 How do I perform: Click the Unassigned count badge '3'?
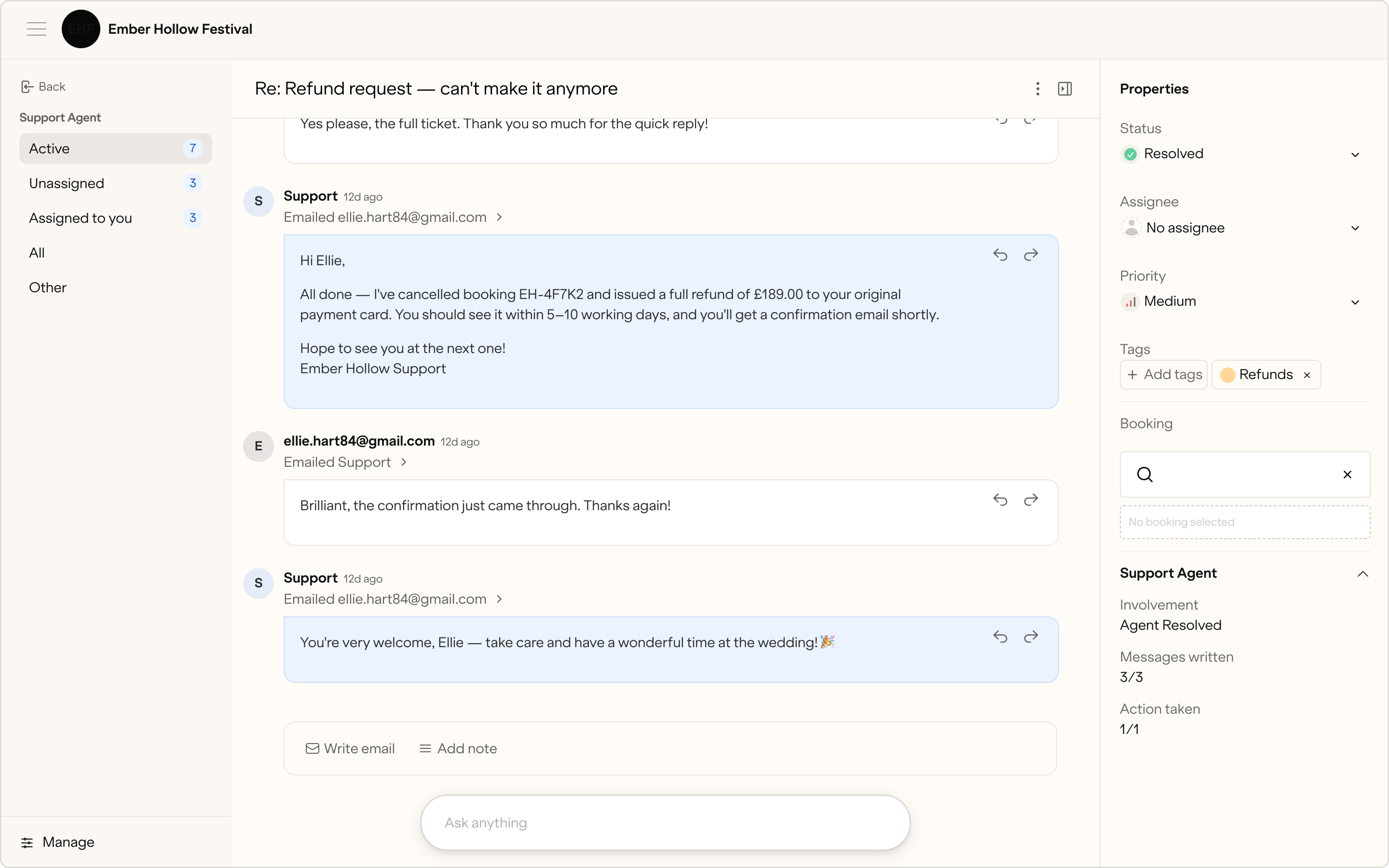[x=193, y=183]
